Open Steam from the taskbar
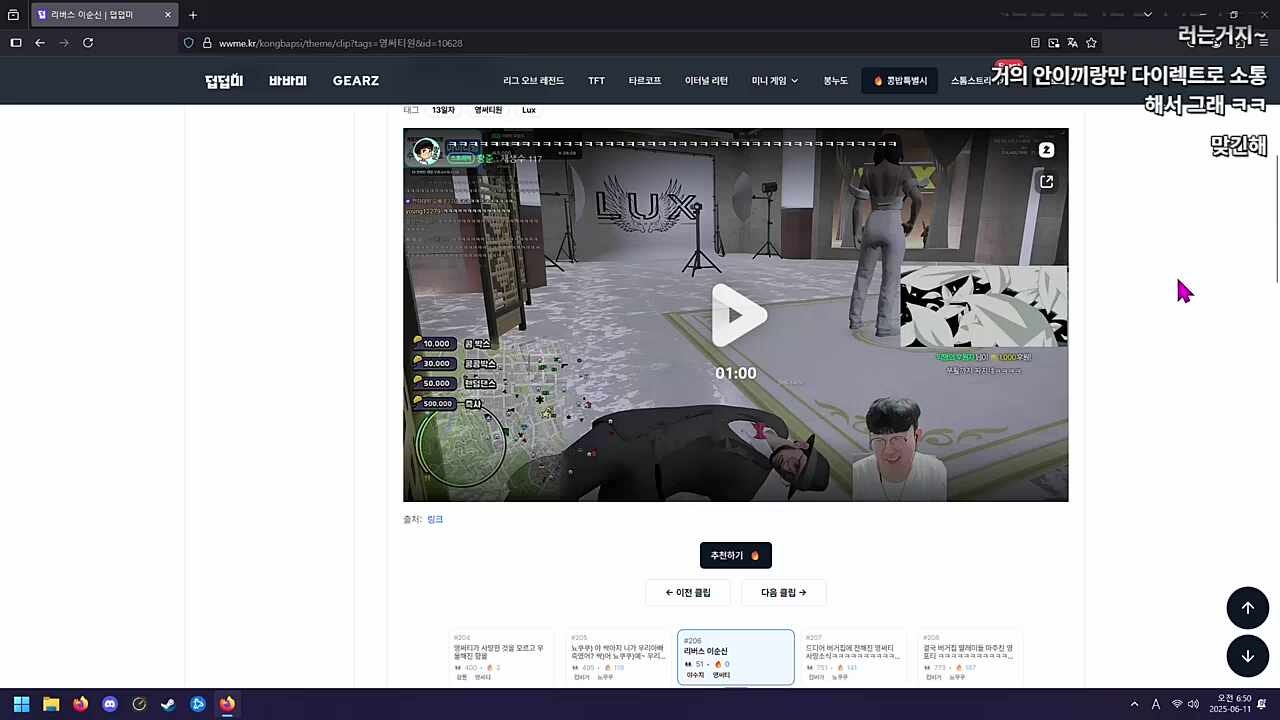Viewport: 1280px width, 720px height. point(169,704)
